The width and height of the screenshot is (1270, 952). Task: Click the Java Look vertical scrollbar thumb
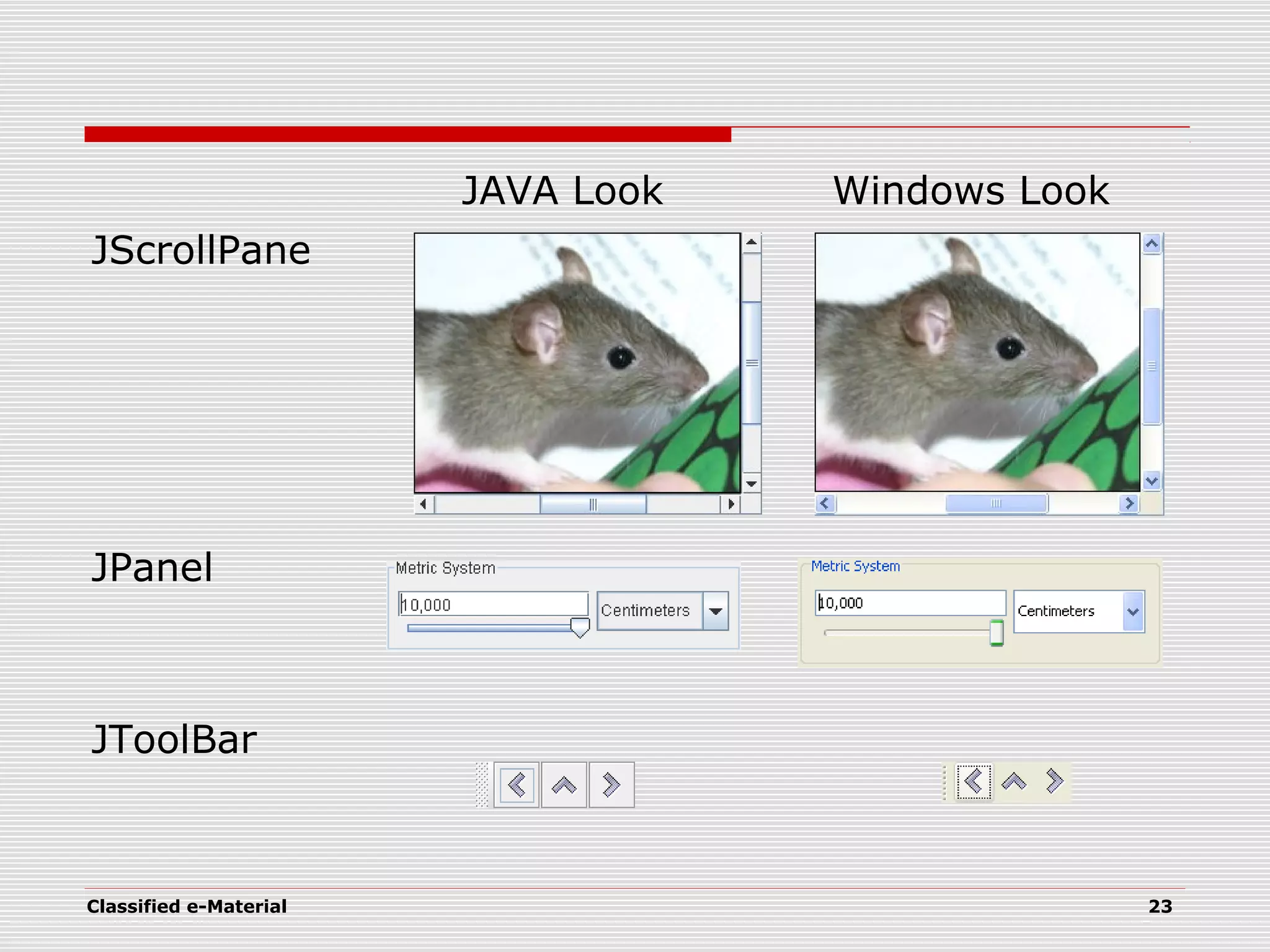coord(752,363)
